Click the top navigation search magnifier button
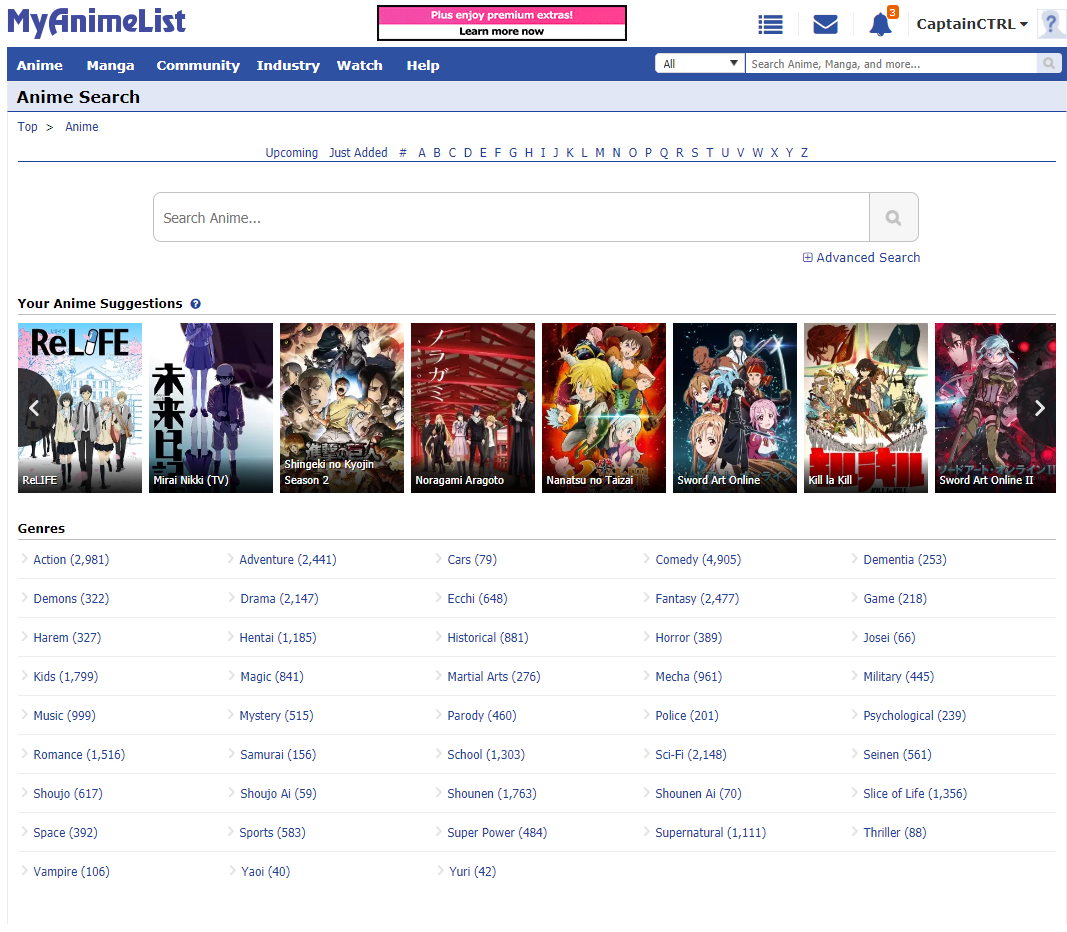This screenshot has width=1067, height=932. click(1048, 64)
